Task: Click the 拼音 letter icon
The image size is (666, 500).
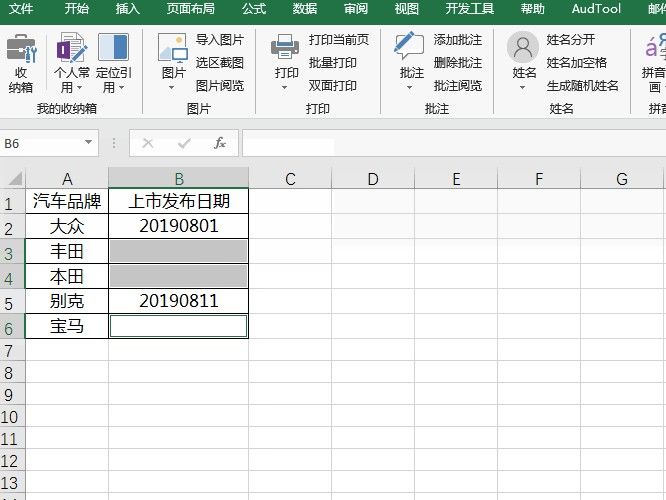Action: pyautogui.click(x=655, y=46)
